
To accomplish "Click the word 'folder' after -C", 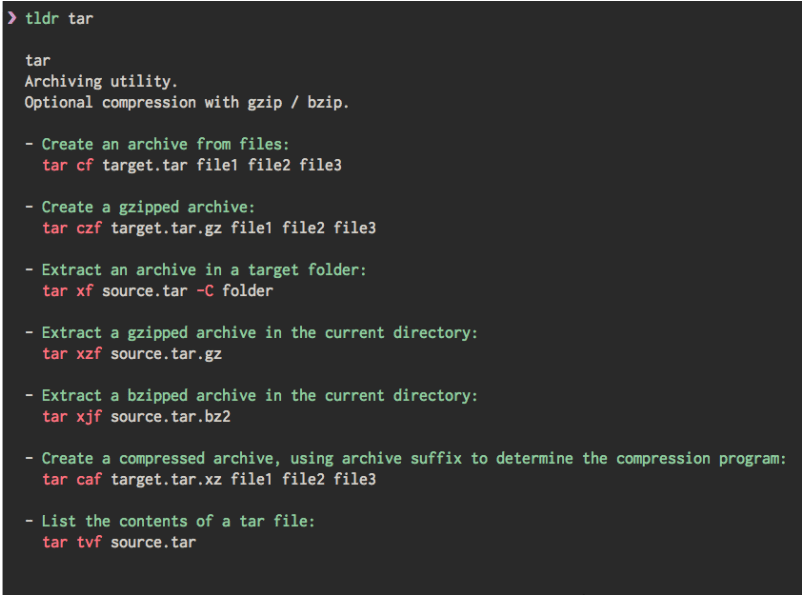I will click(x=247, y=291).
